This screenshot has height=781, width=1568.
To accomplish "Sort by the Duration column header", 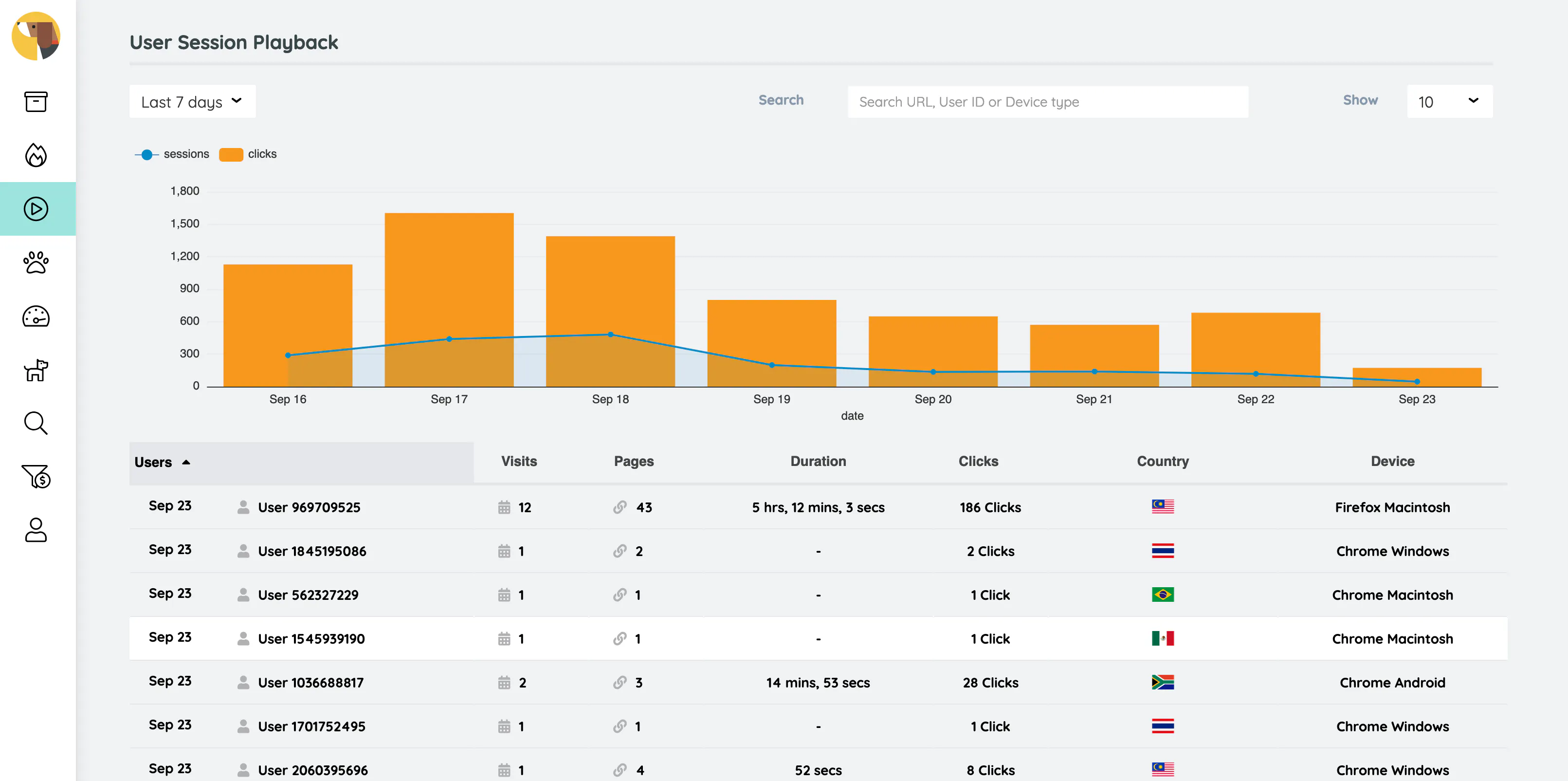I will point(818,461).
